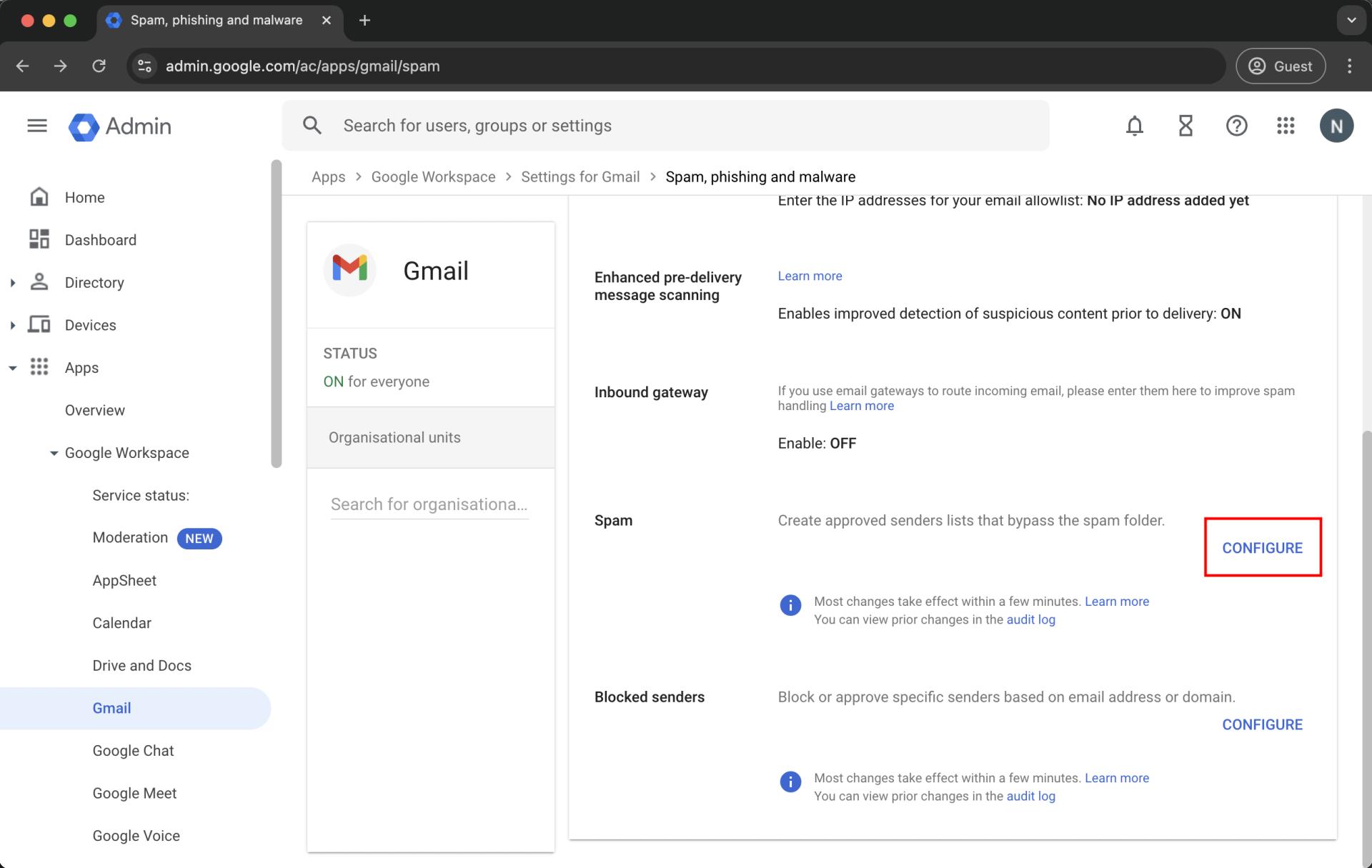1372x868 pixels.
Task: Go back in browser history
Action: pyautogui.click(x=22, y=66)
